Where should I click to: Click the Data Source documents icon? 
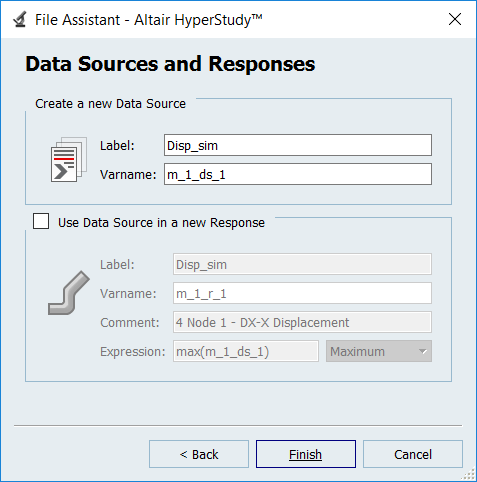coord(69,159)
